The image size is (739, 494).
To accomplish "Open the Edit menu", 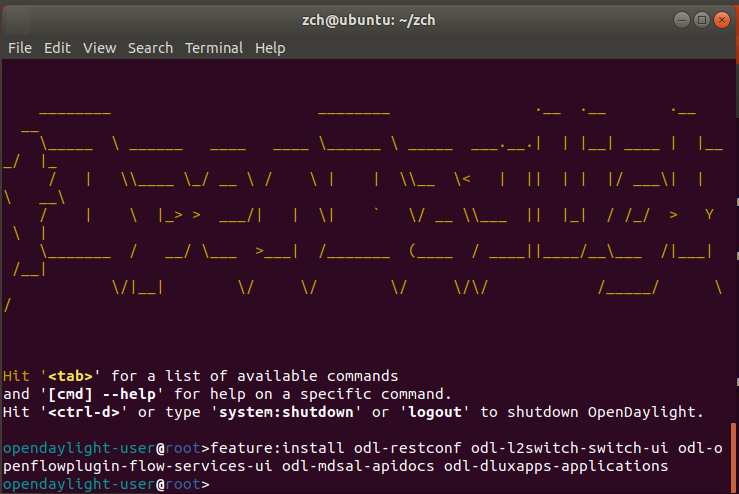I will click(57, 48).
